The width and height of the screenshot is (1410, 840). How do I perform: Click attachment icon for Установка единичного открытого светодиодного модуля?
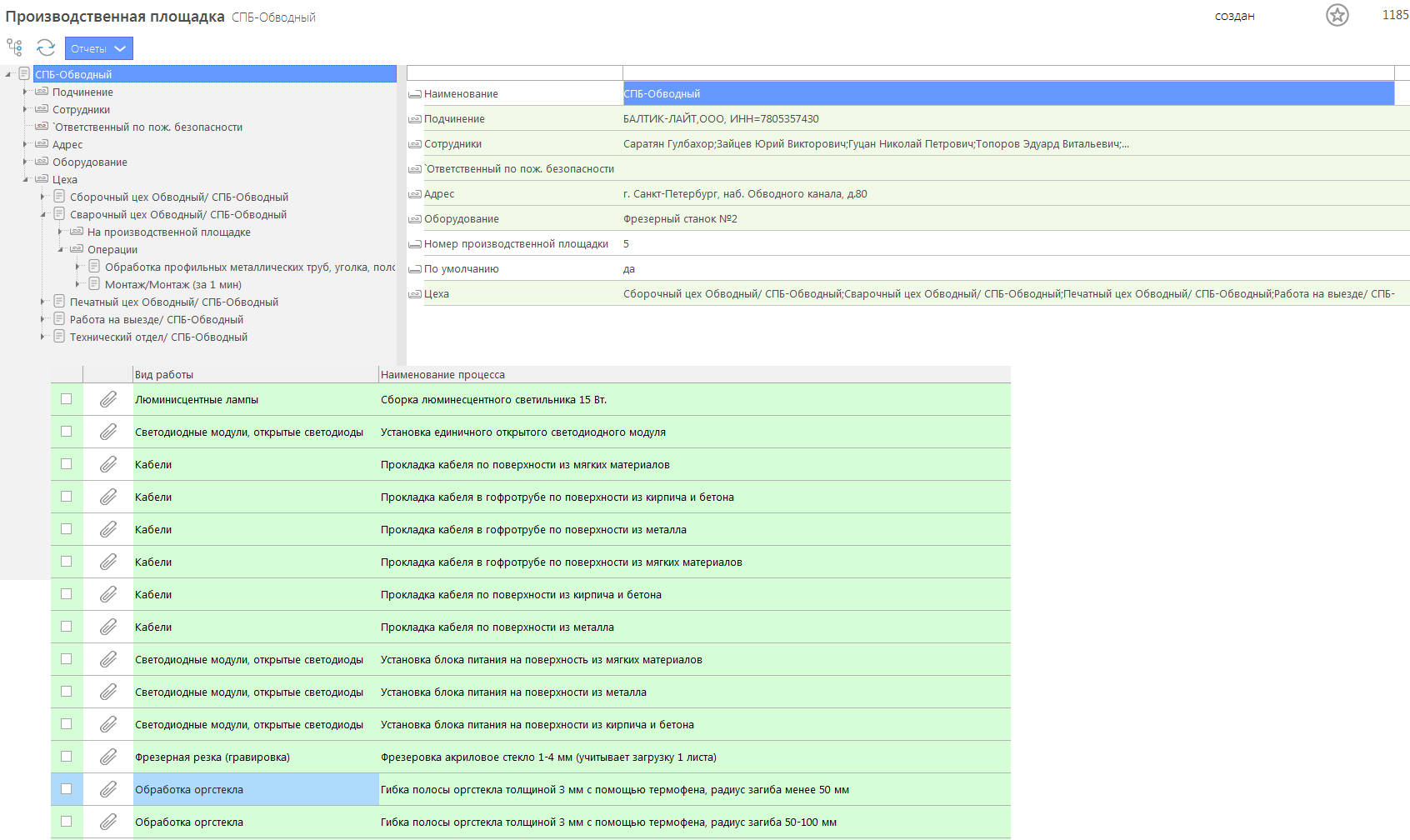tap(108, 432)
